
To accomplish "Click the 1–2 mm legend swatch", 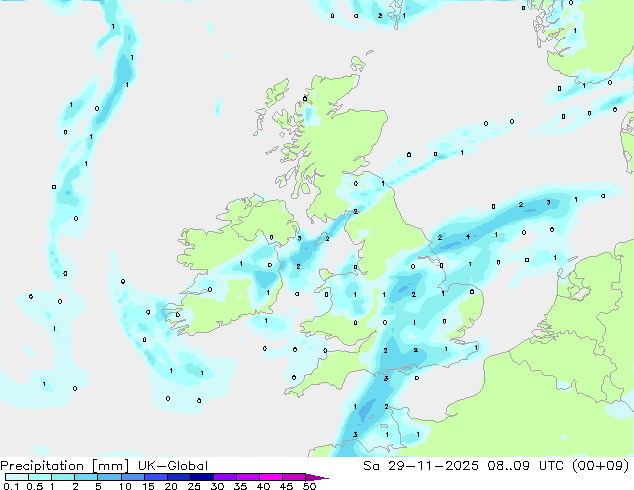I will click(63, 477).
